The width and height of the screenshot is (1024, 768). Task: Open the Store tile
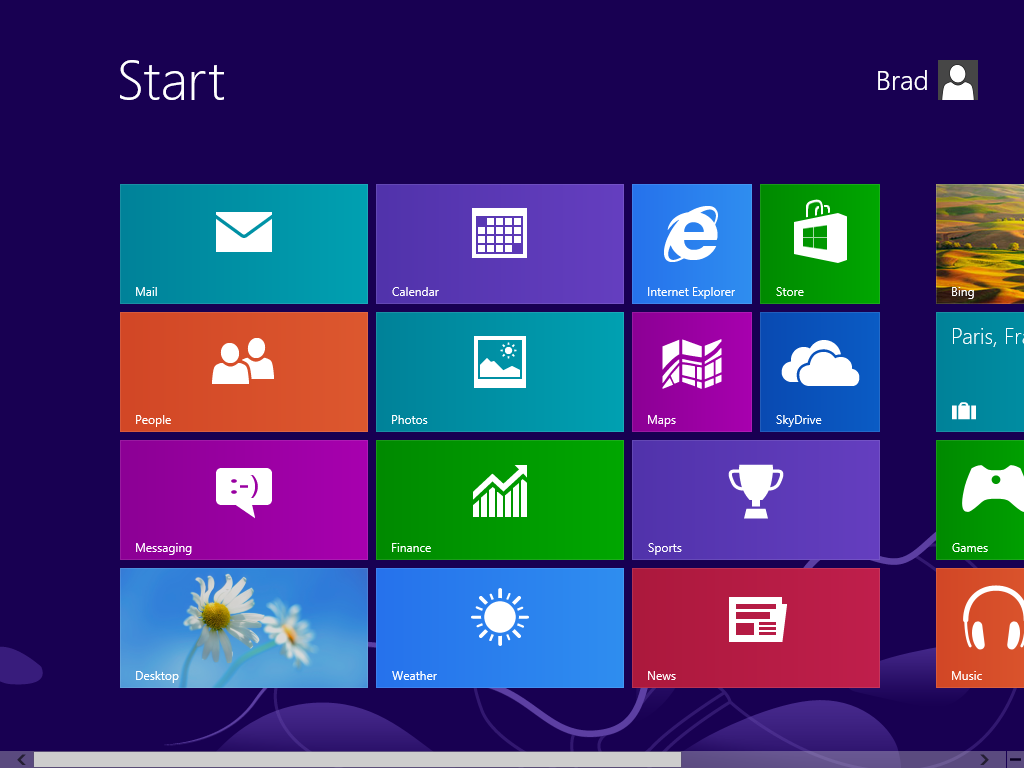pos(820,244)
